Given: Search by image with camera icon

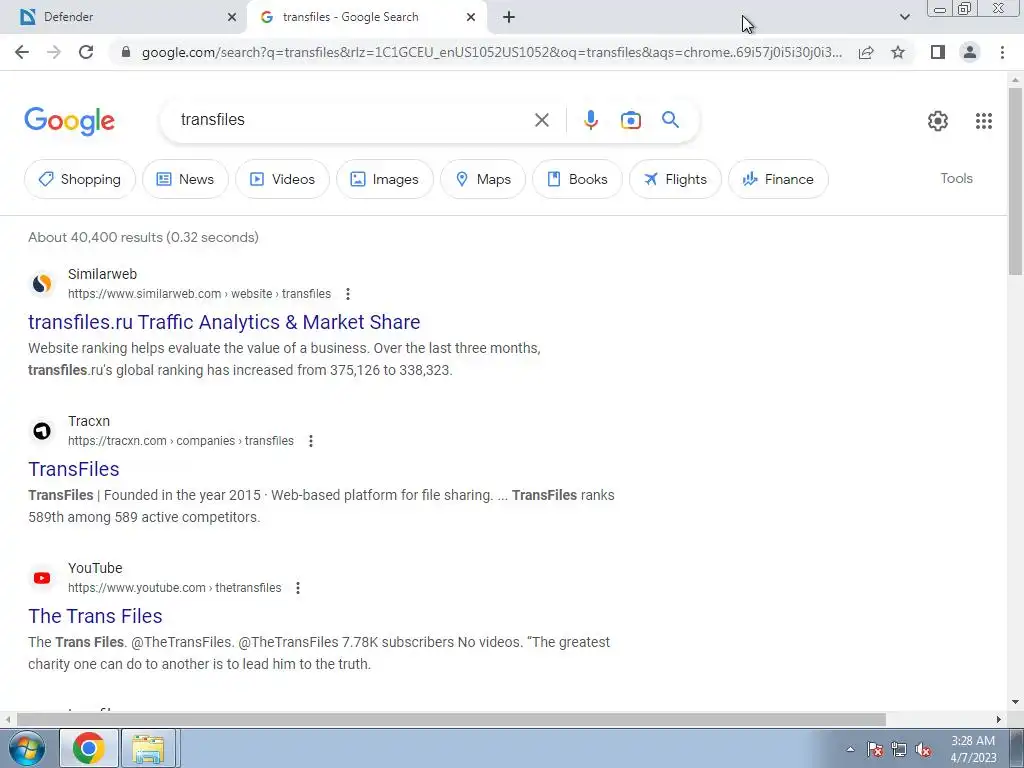Looking at the screenshot, I should 630,120.
